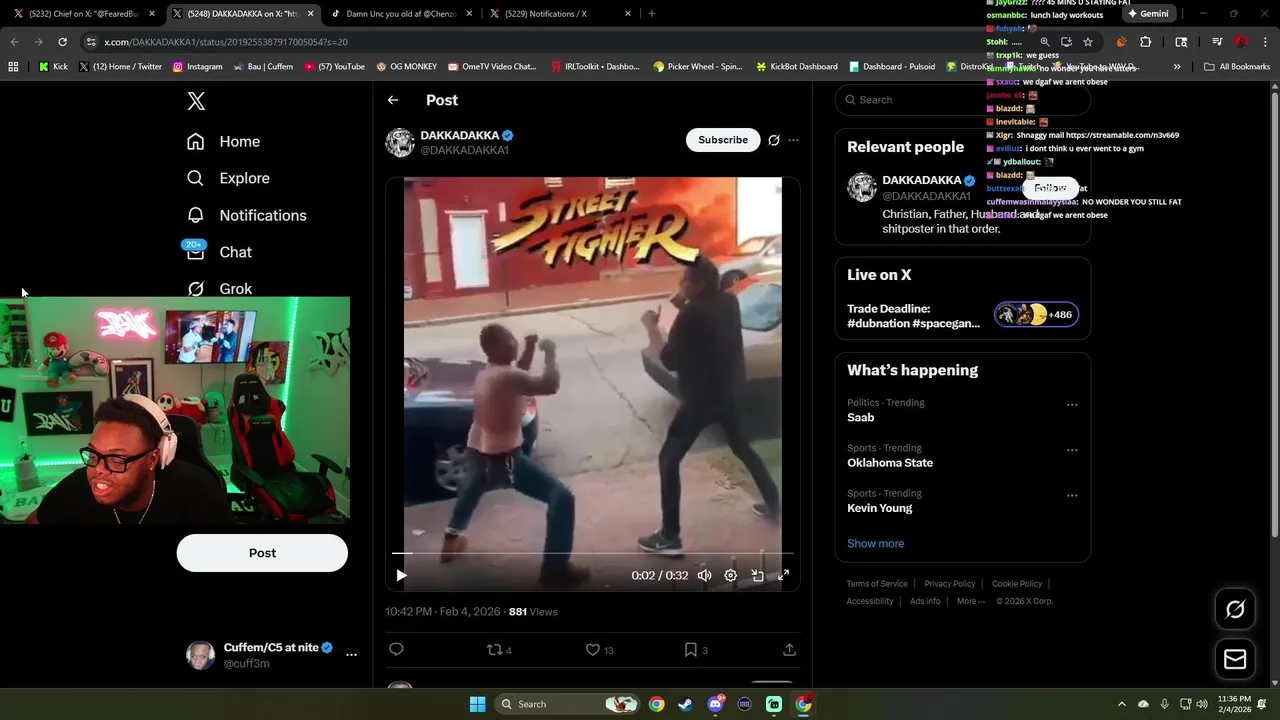The width and height of the screenshot is (1280, 720).
Task: Open the floating Grok button
Action: point(1235,609)
